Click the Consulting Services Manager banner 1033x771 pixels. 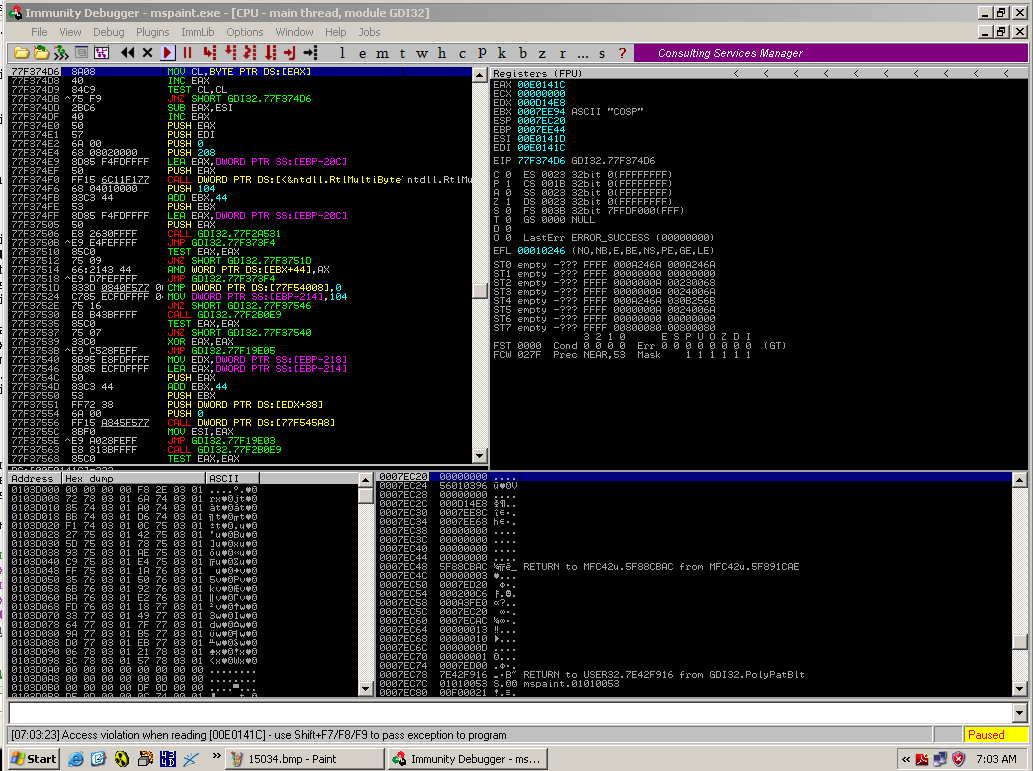pyautogui.click(x=830, y=53)
